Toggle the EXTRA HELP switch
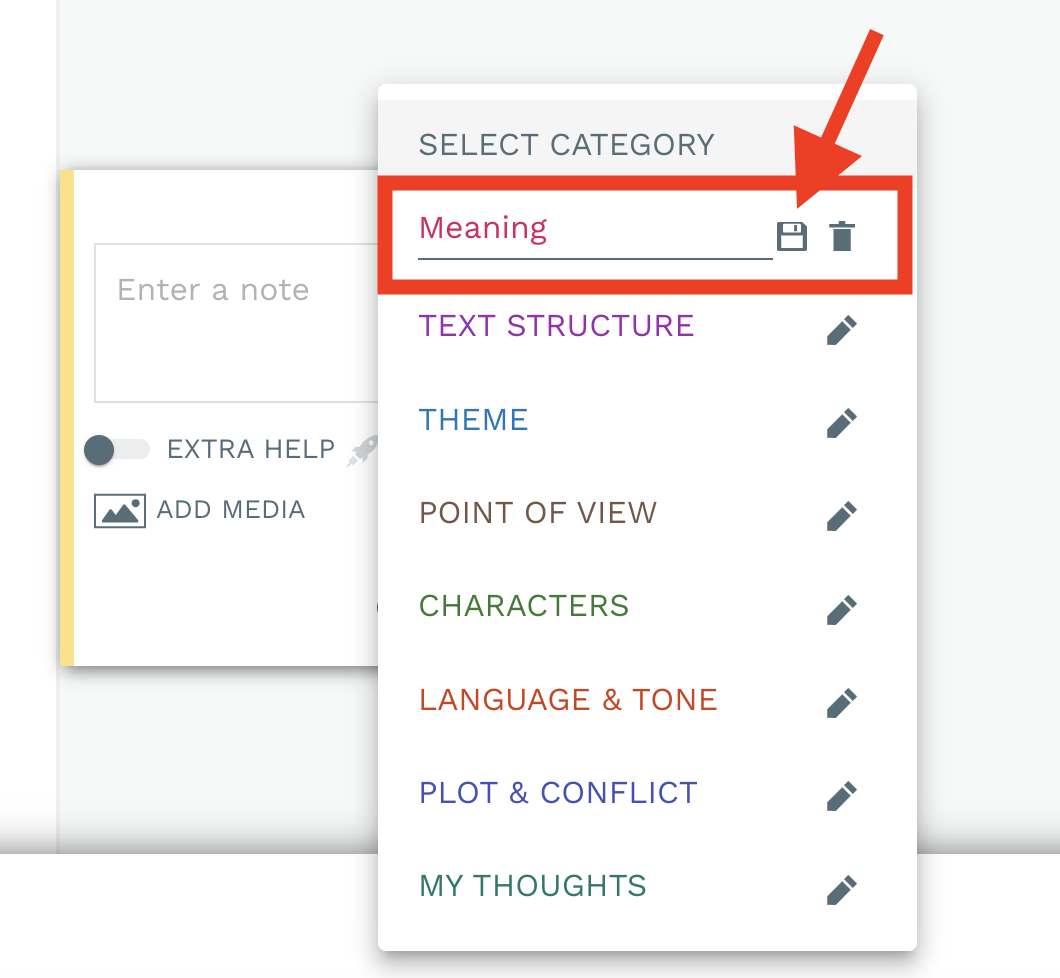This screenshot has width=1060, height=978. pyautogui.click(x=116, y=450)
